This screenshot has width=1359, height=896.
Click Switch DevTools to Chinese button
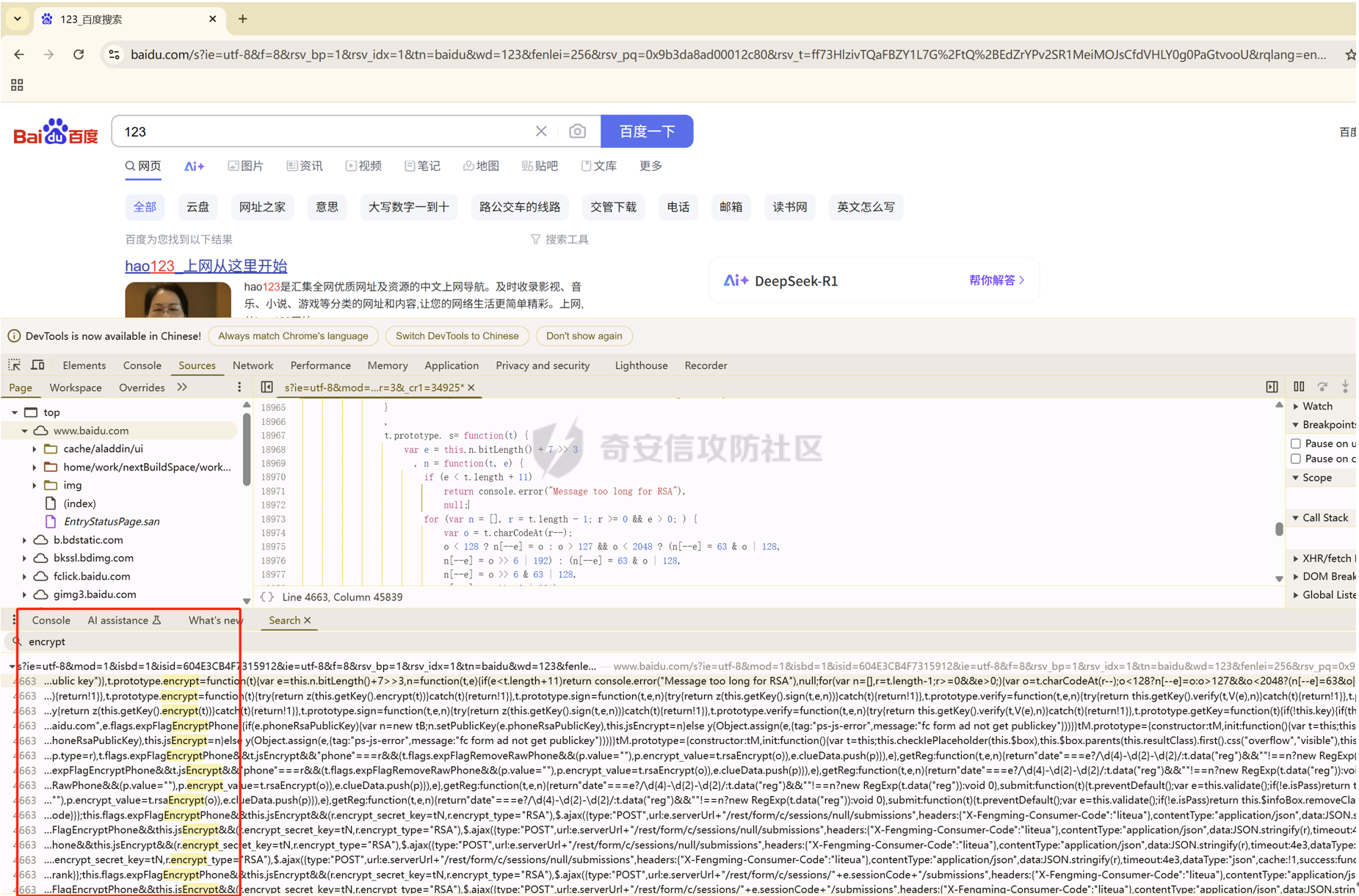[457, 336]
